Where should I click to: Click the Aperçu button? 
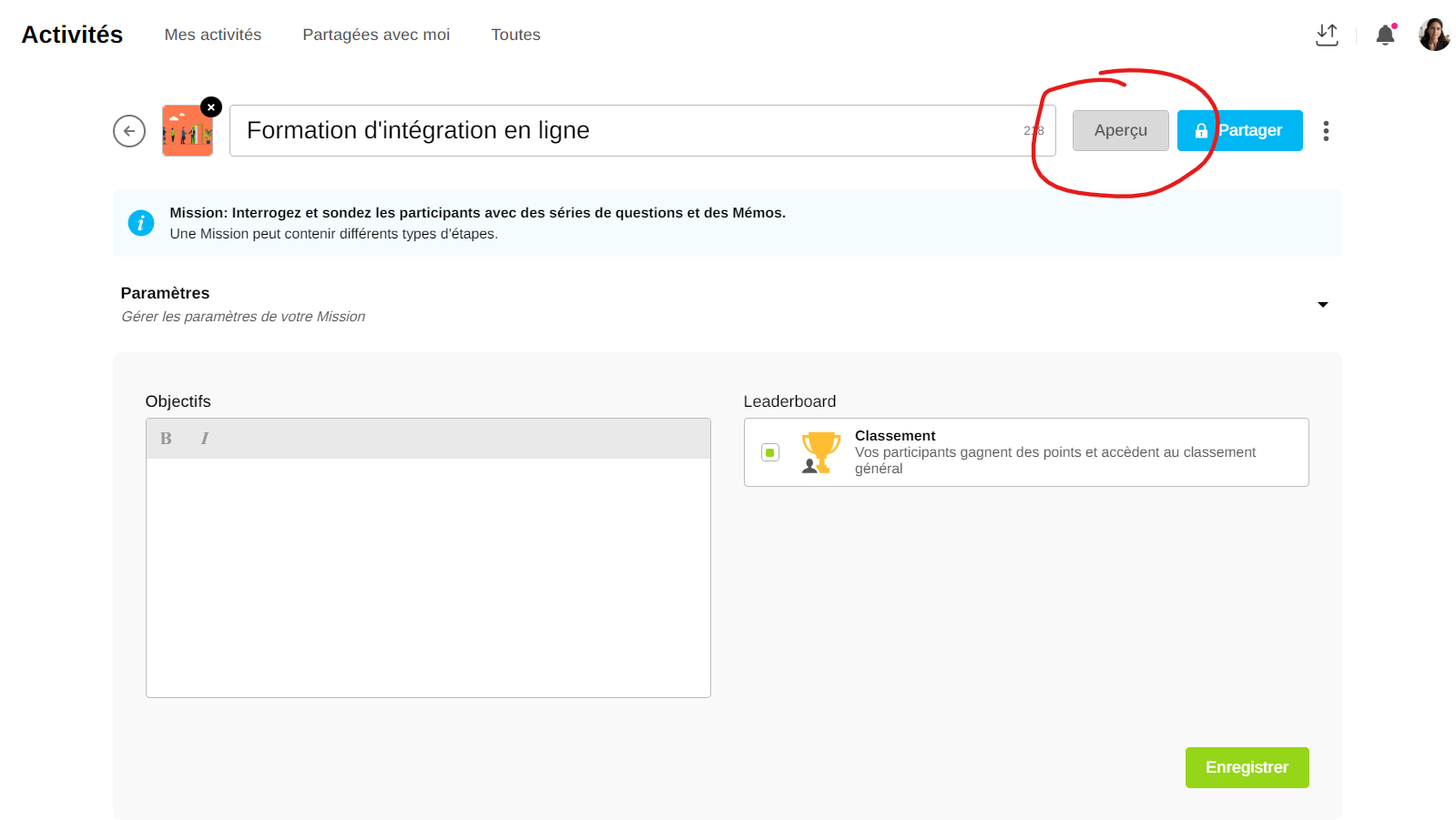1120,131
